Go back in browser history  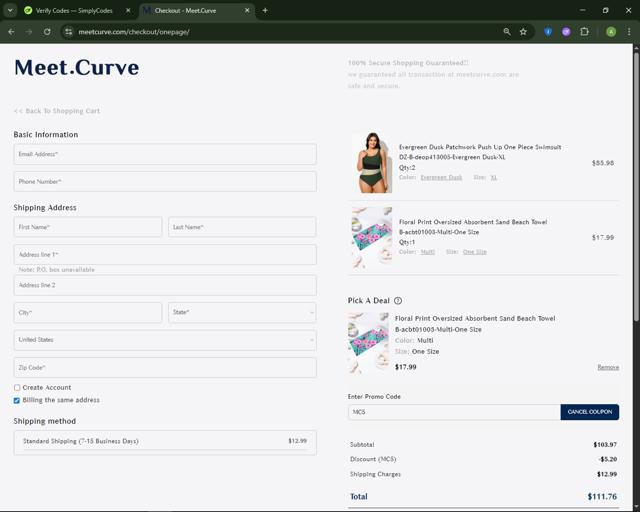(11, 32)
